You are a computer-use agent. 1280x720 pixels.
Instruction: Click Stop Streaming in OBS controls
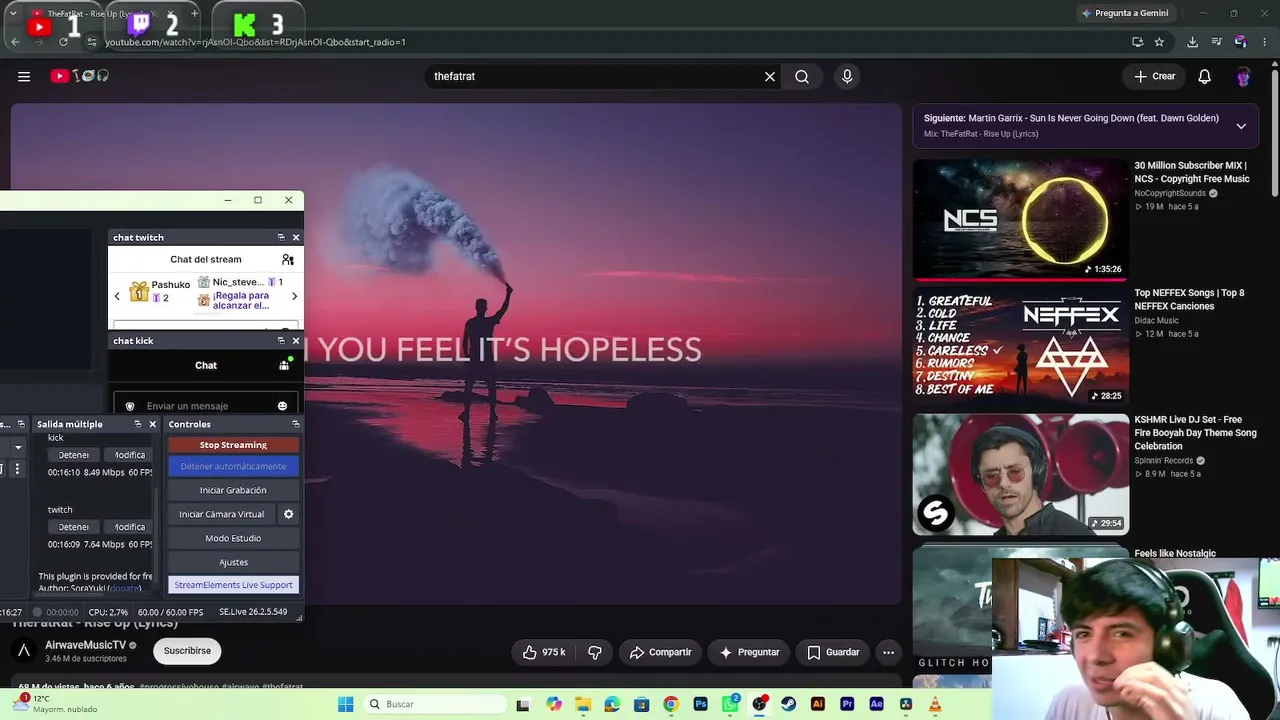point(233,445)
